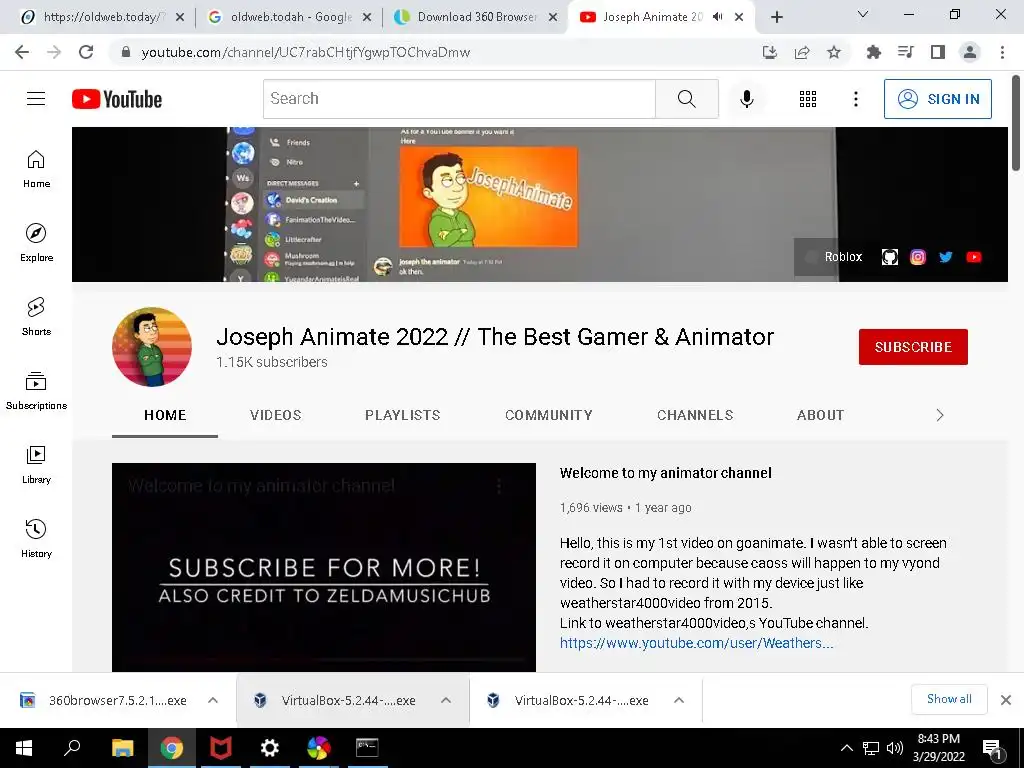Screen dimensions: 1024x768
Task: Go to the YouTube logo home link
Action: click(117, 99)
